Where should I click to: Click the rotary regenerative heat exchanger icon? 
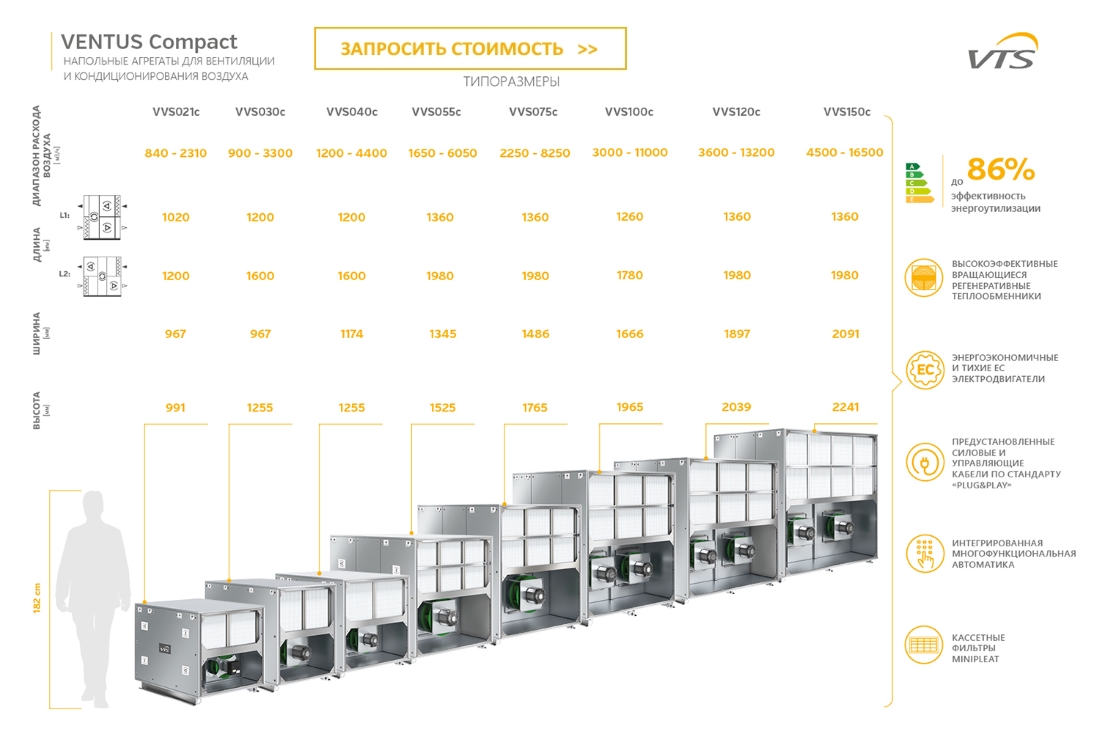coord(924,278)
